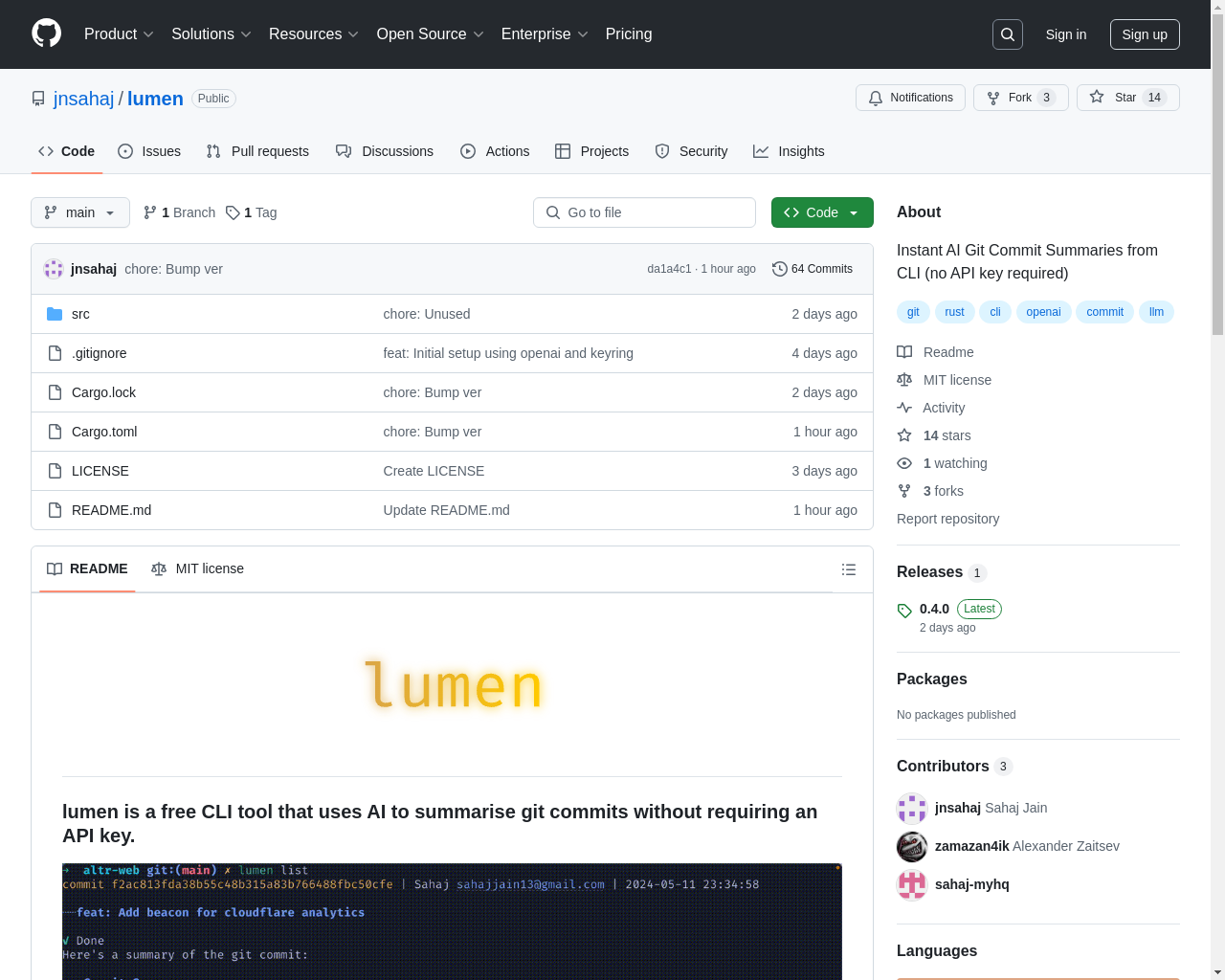The width and height of the screenshot is (1225, 980).
Task: Click the repository icon beside jnsahaj
Action: (38, 99)
